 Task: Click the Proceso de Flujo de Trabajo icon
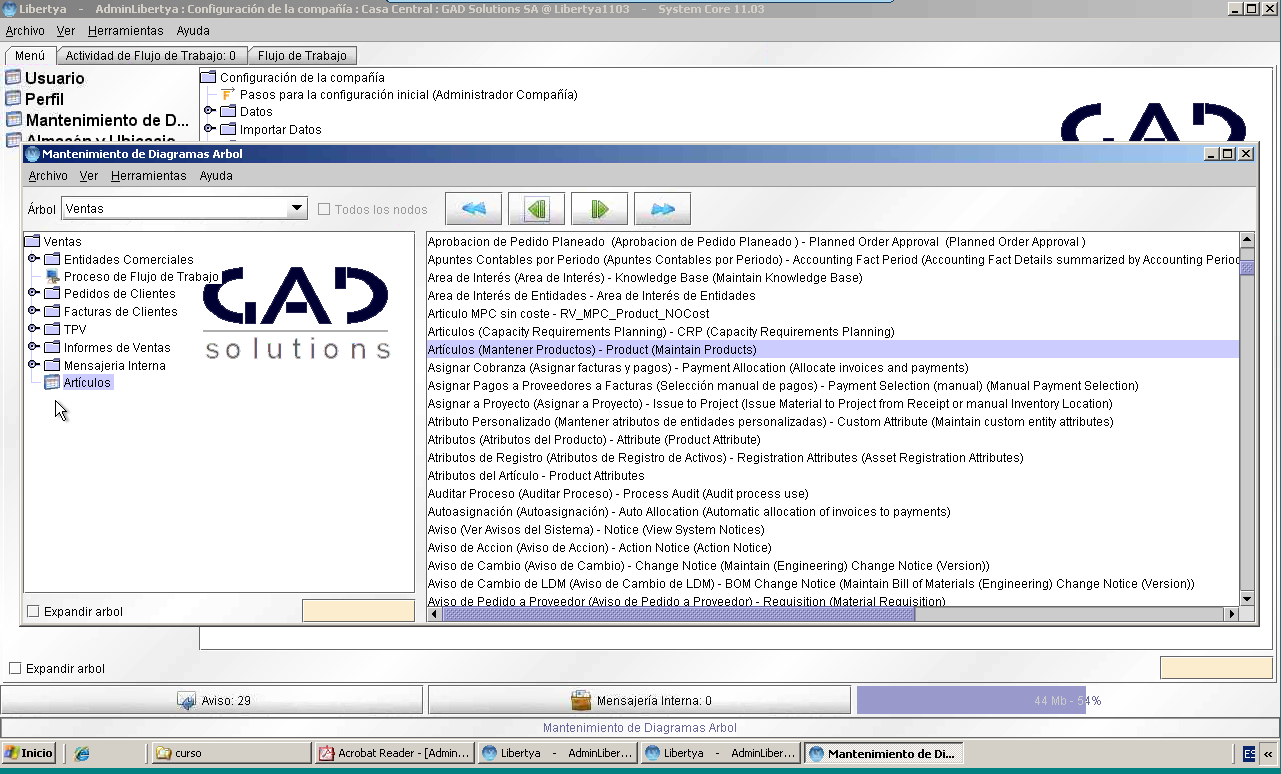click(52, 277)
